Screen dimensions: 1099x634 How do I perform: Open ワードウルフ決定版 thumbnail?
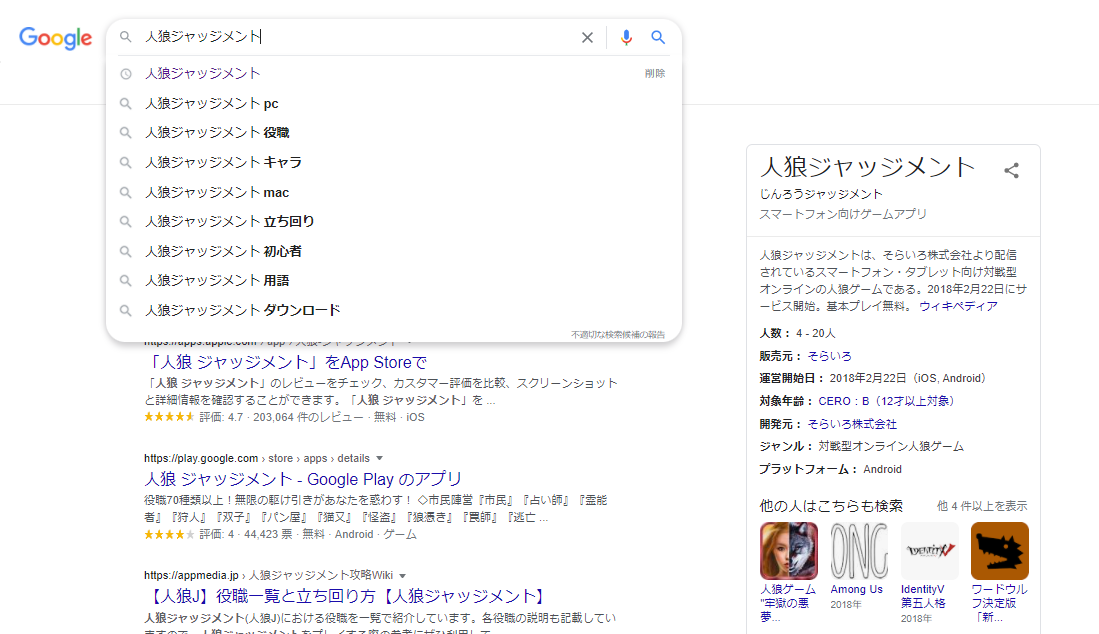tap(999, 551)
